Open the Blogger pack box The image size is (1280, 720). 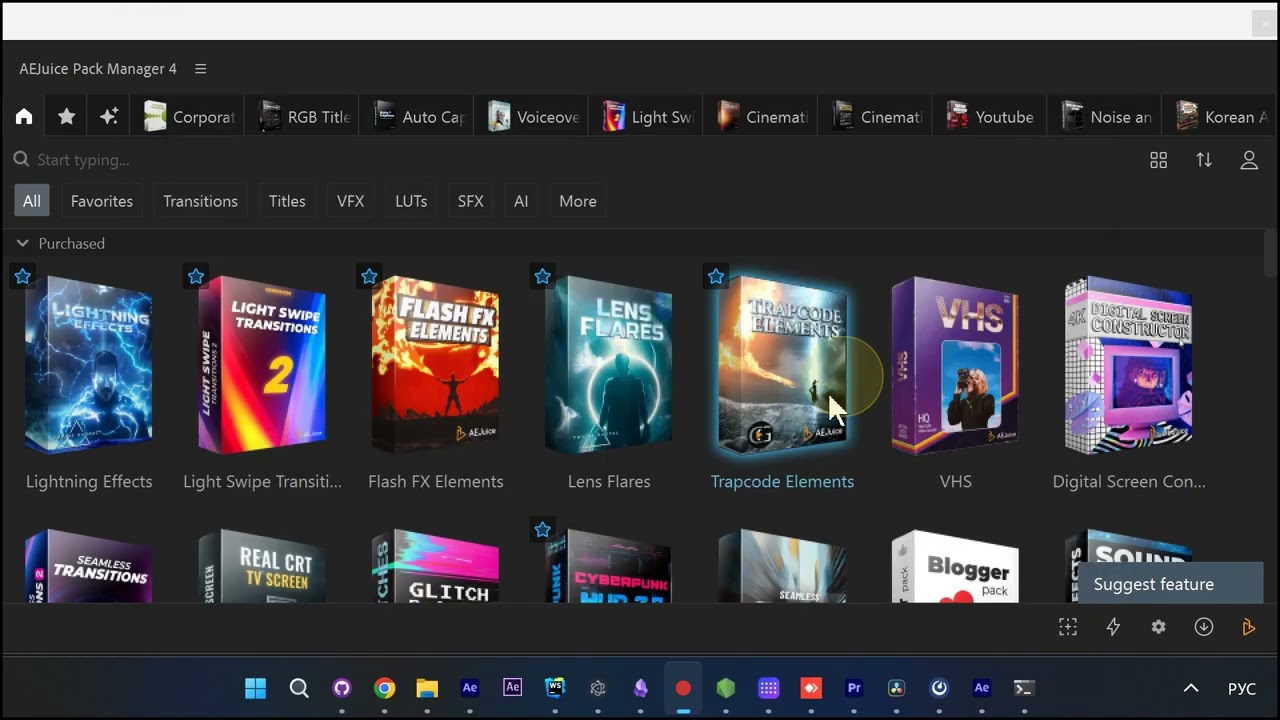[955, 565]
